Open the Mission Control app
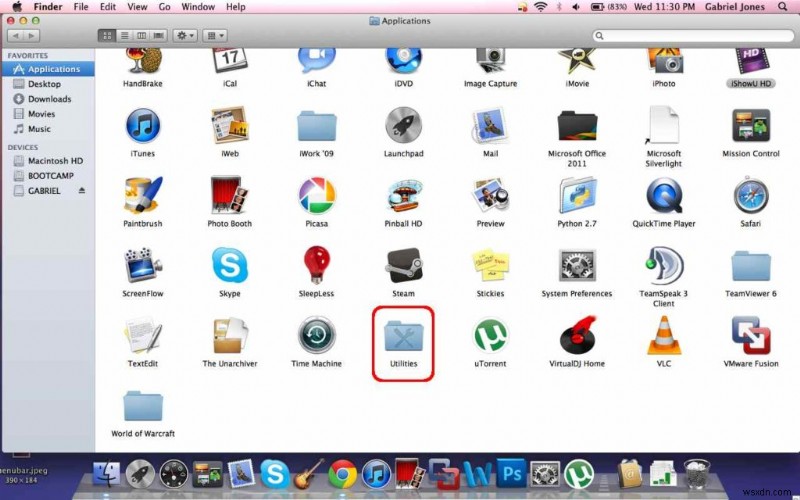 tap(751, 126)
